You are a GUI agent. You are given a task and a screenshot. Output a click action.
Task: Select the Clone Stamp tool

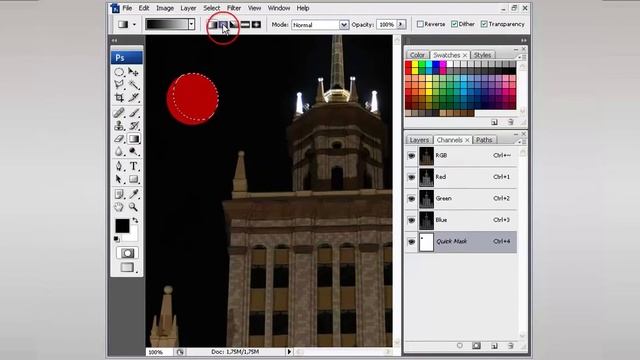tap(119, 125)
